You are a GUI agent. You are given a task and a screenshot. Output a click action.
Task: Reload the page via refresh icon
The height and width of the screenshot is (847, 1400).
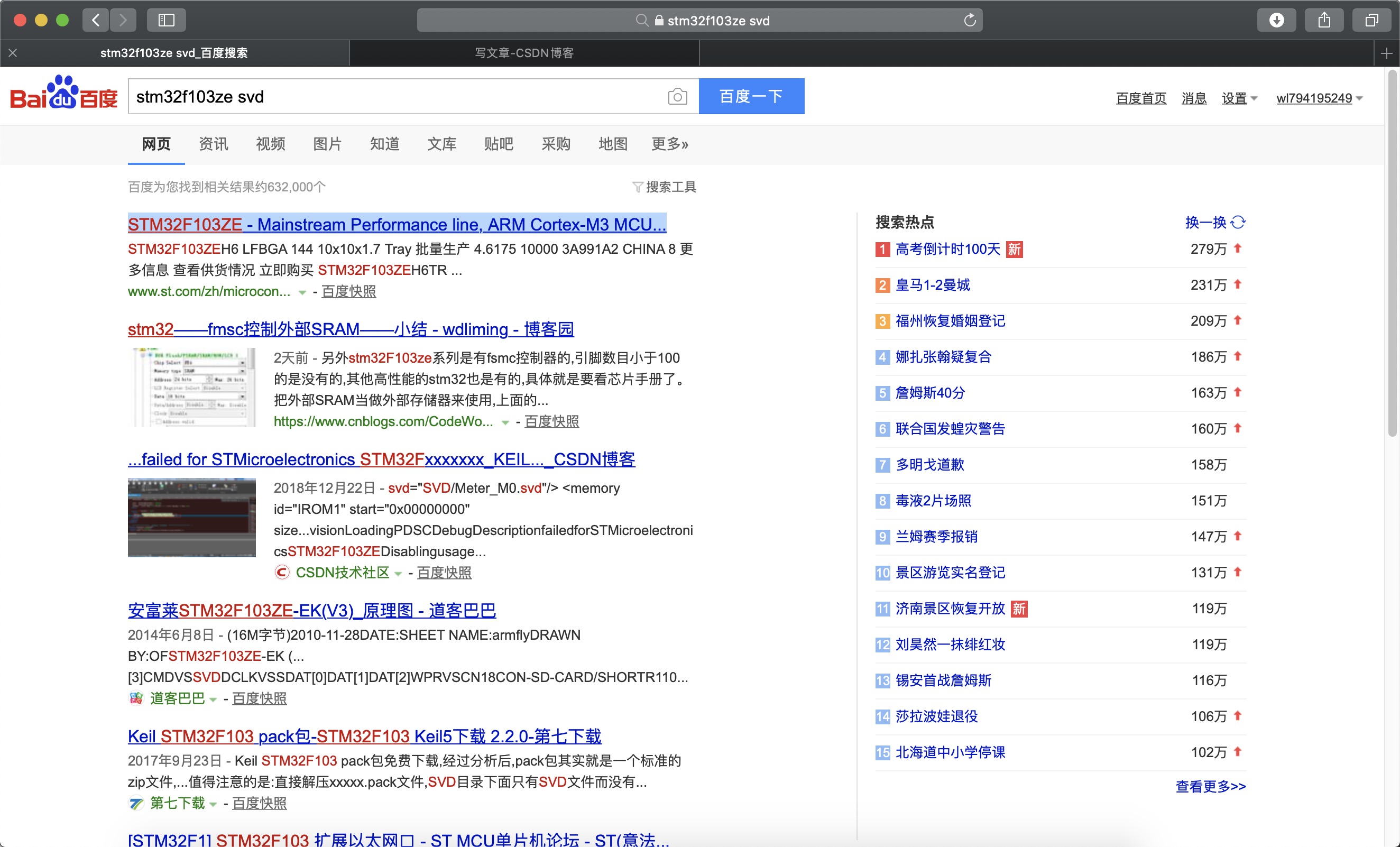pos(970,21)
